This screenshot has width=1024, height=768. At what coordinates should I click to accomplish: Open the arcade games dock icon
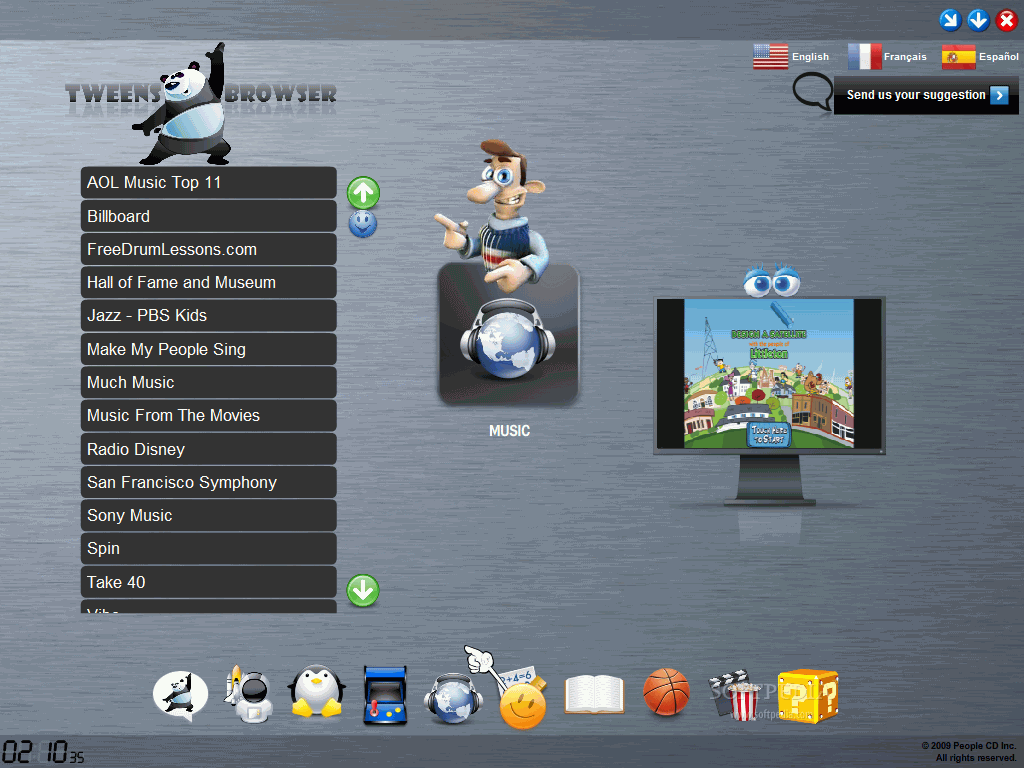click(x=385, y=696)
